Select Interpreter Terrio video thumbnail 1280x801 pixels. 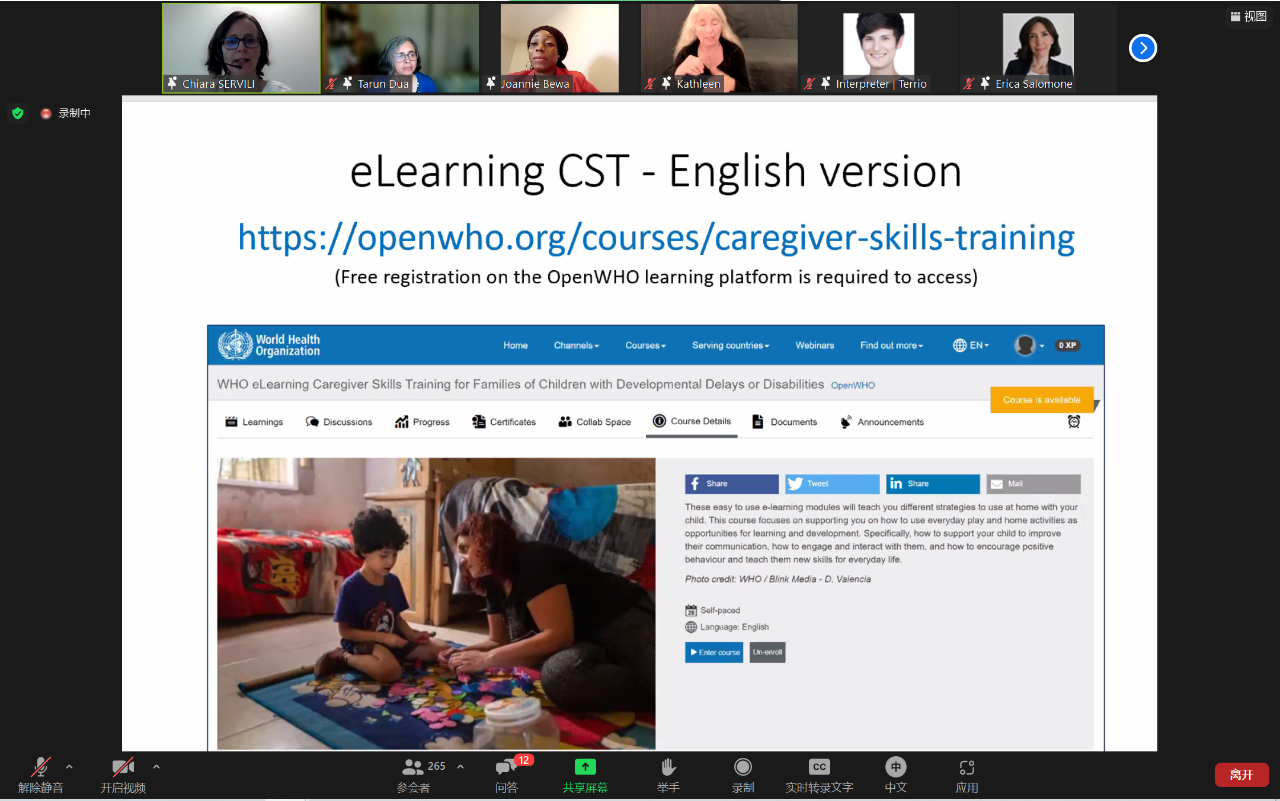(x=878, y=48)
